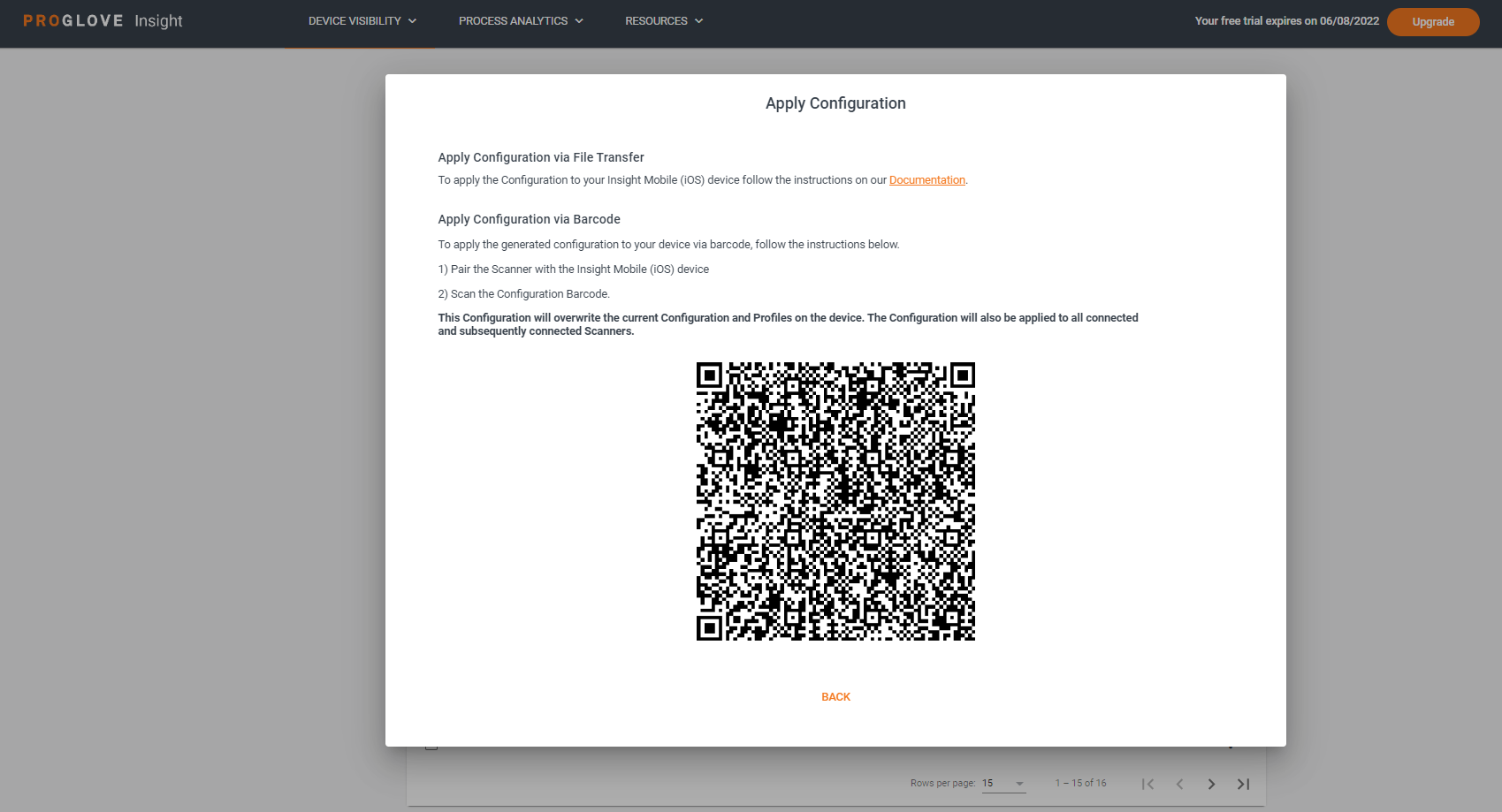Click the BACK button in dialog
The height and width of the screenshot is (812, 1502).
coord(835,697)
